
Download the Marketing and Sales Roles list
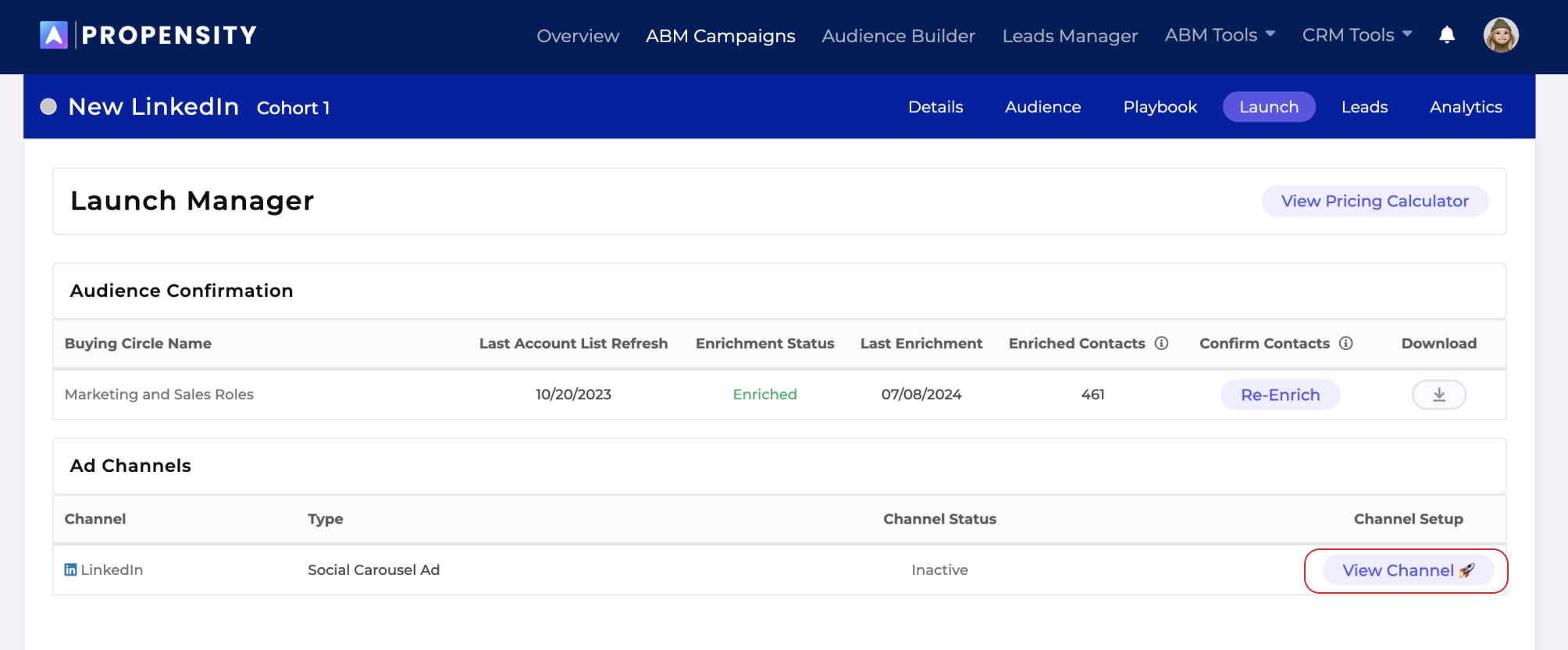tap(1439, 395)
